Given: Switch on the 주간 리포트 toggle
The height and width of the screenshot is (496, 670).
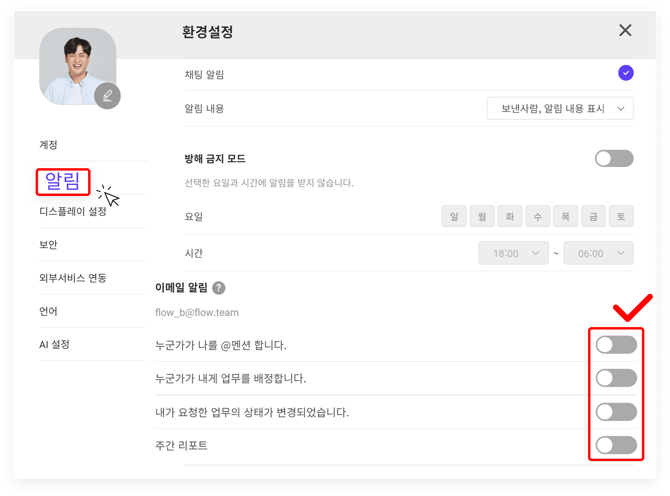Looking at the screenshot, I should click(615, 445).
